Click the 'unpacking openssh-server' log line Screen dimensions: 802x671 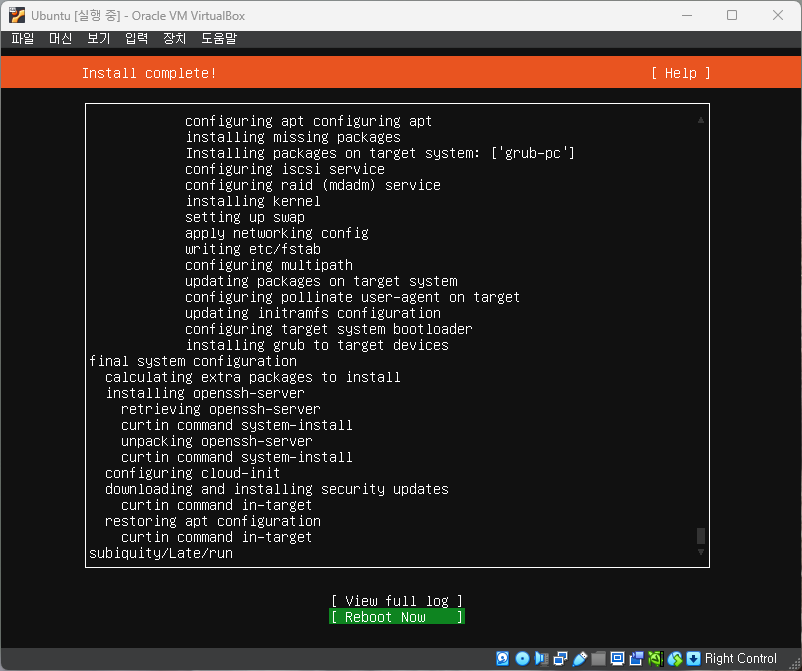click(217, 441)
